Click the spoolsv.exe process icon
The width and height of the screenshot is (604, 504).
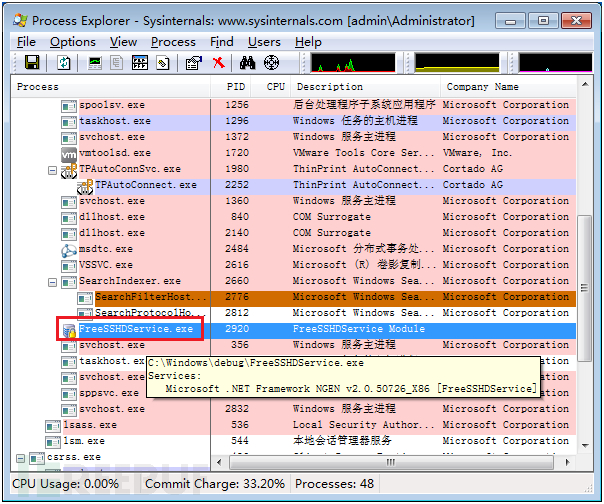(69, 106)
